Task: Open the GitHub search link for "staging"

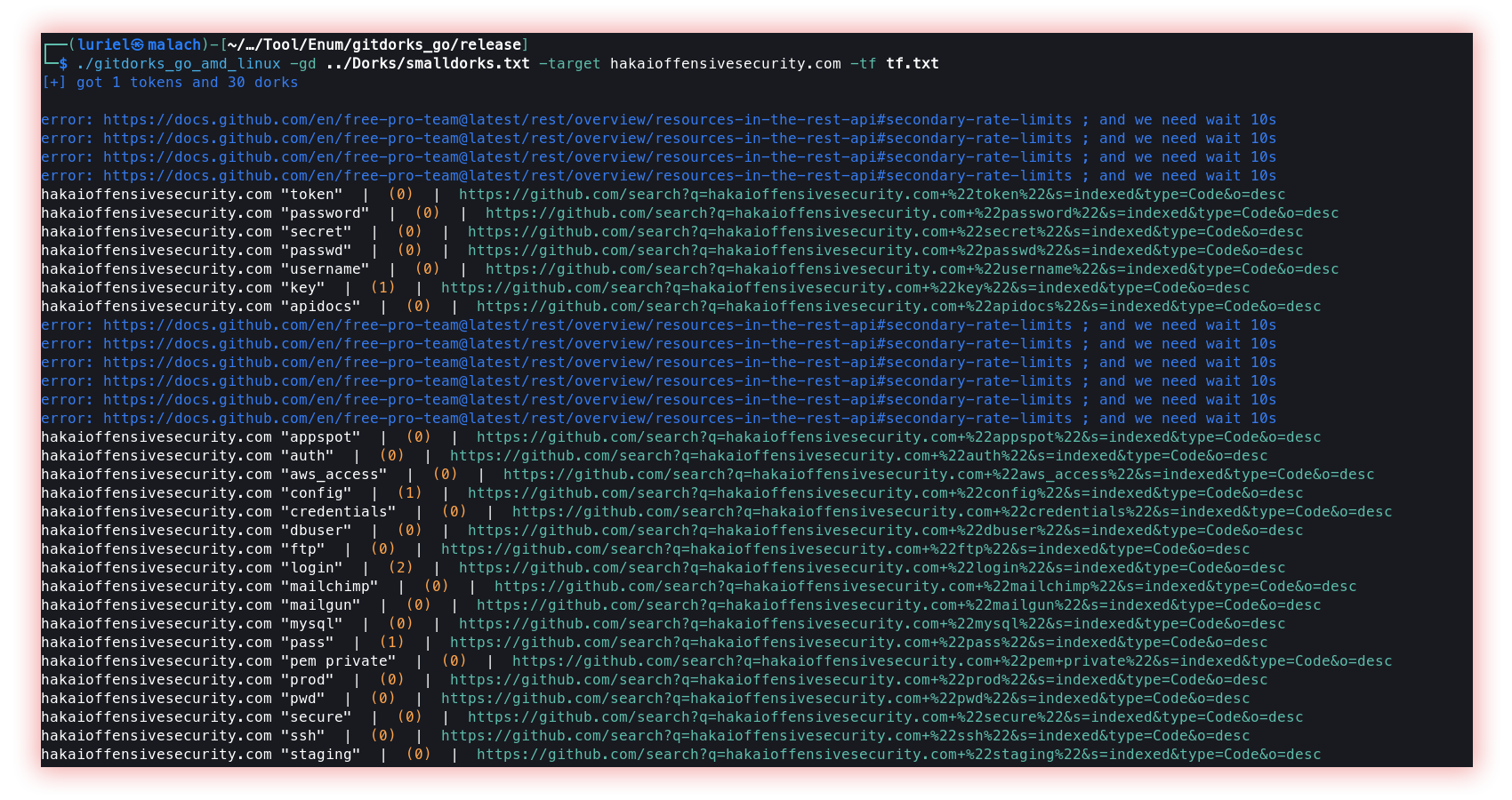Action: coord(898,755)
